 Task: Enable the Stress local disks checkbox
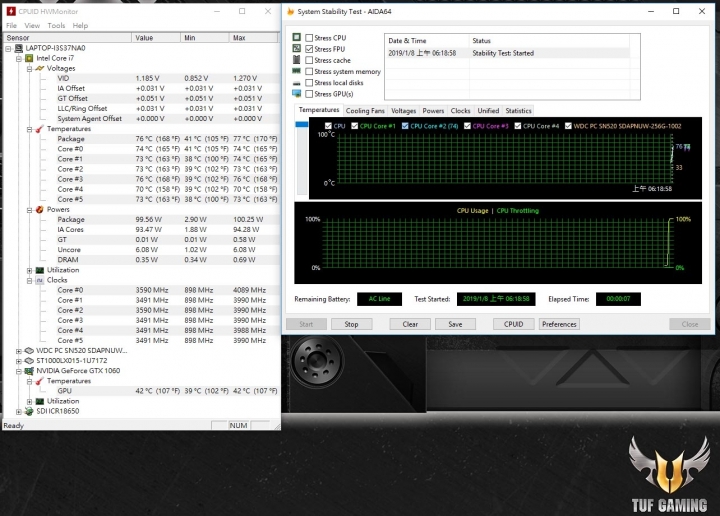tap(309, 83)
